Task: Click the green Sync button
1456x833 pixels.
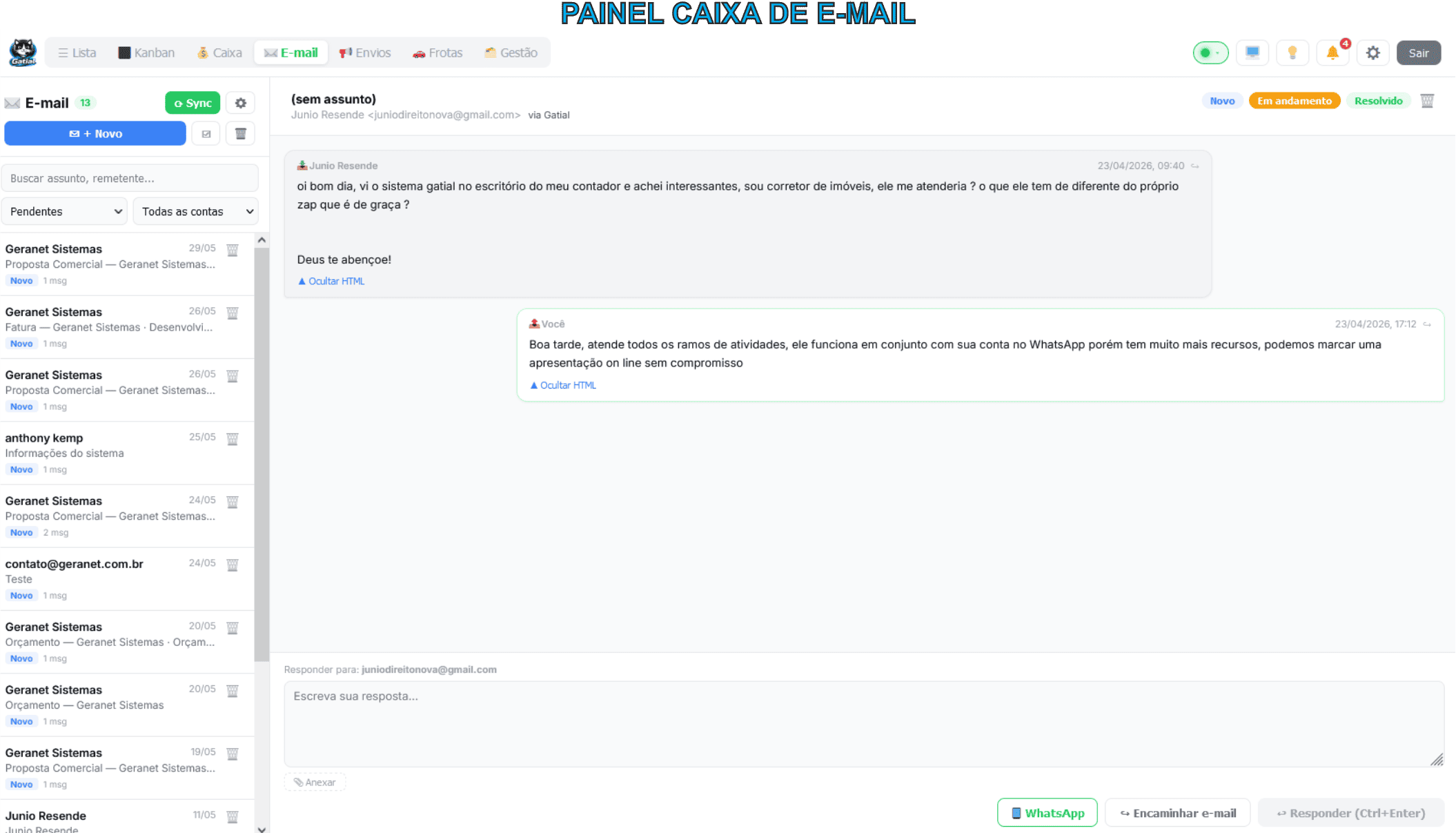Action: [193, 103]
